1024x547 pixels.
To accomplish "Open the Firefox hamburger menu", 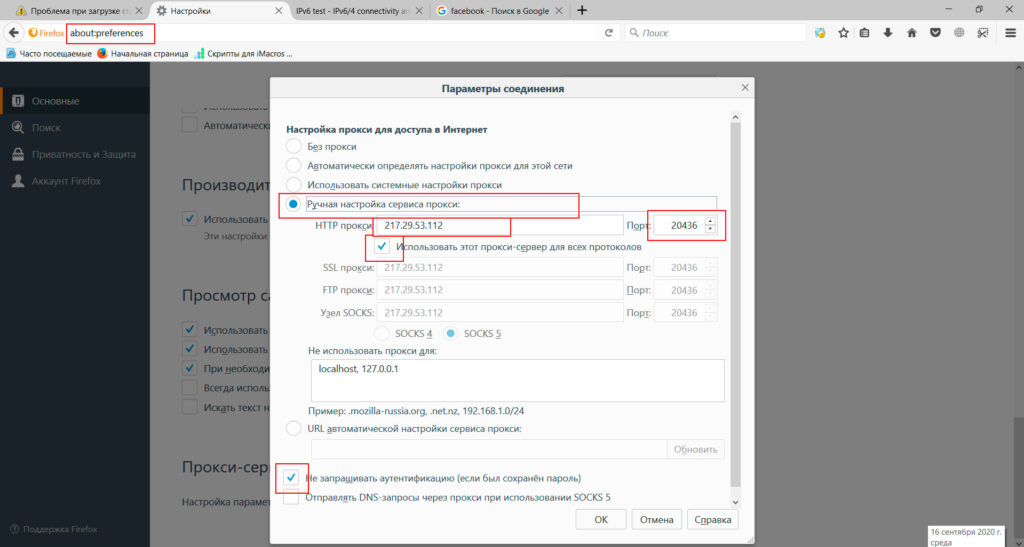I will point(1010,33).
